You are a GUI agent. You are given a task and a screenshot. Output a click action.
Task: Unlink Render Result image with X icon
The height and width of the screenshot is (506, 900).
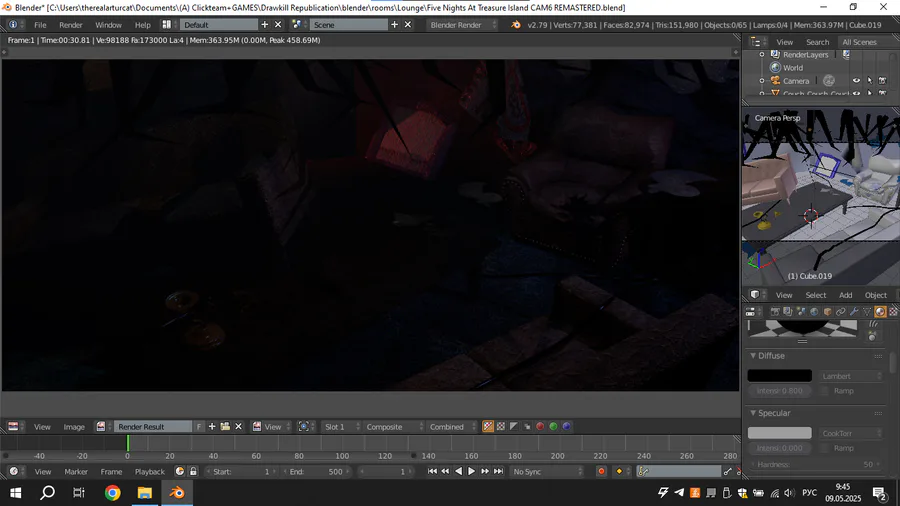(238, 426)
